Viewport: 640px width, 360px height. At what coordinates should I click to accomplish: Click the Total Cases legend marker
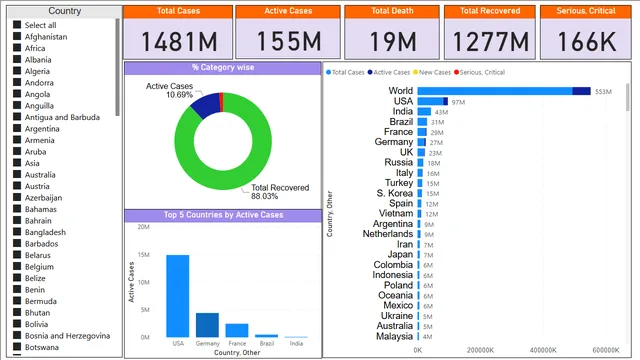point(329,72)
